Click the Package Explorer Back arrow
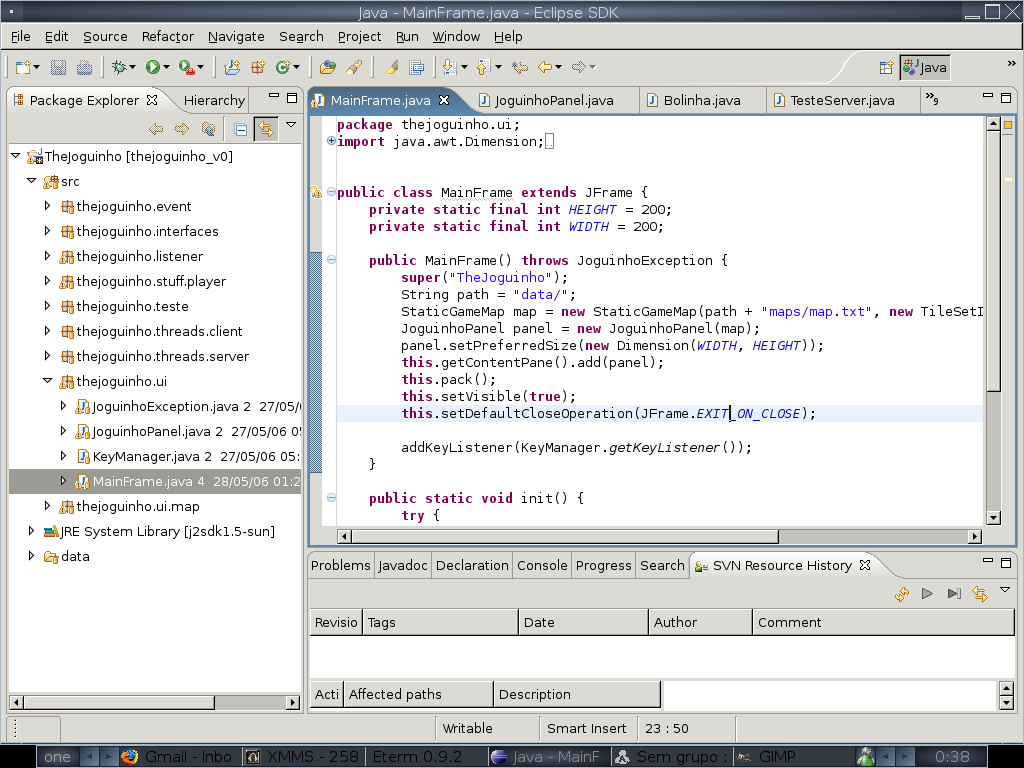Screen dimensions: 1024x768 pos(155,129)
